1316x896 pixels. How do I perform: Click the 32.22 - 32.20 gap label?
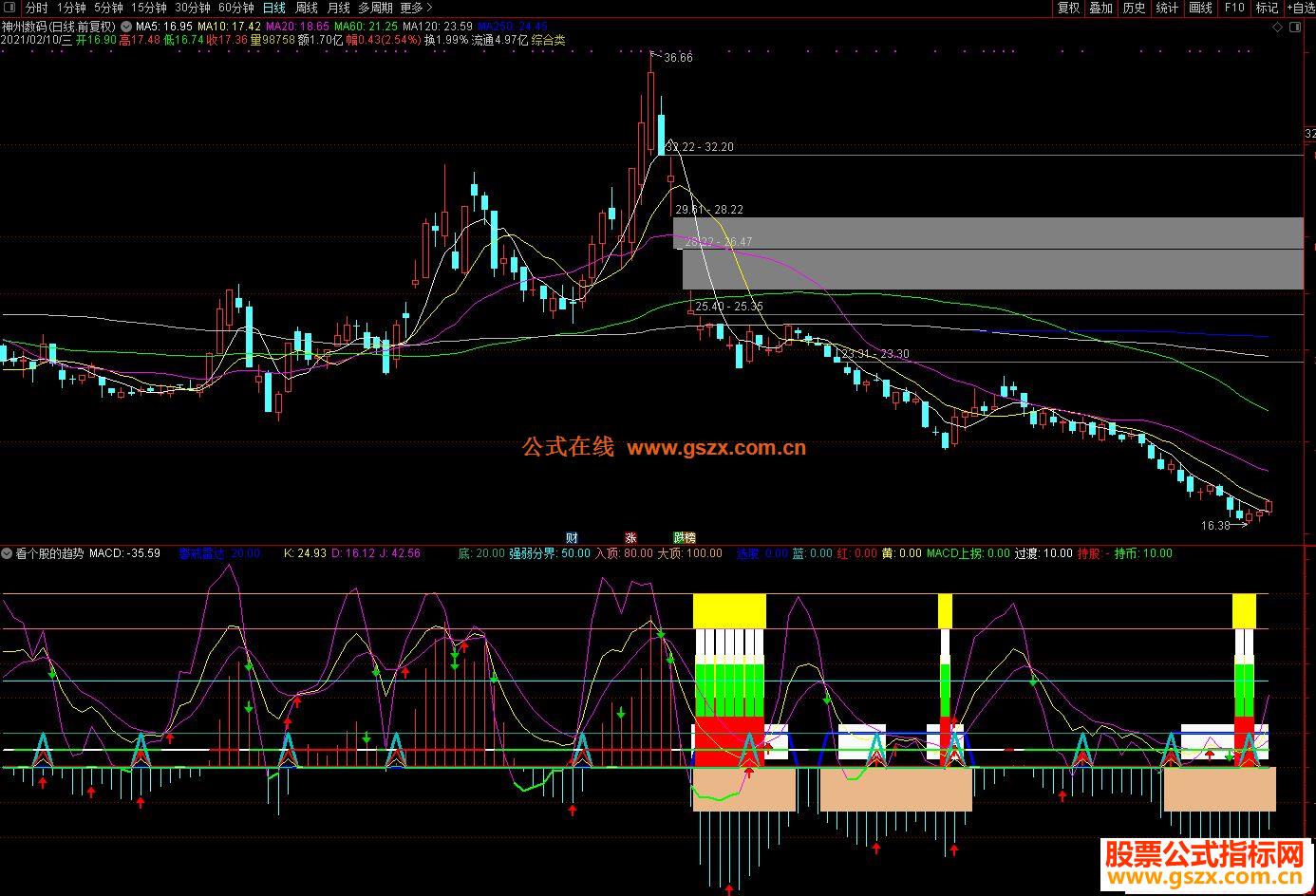(702, 147)
